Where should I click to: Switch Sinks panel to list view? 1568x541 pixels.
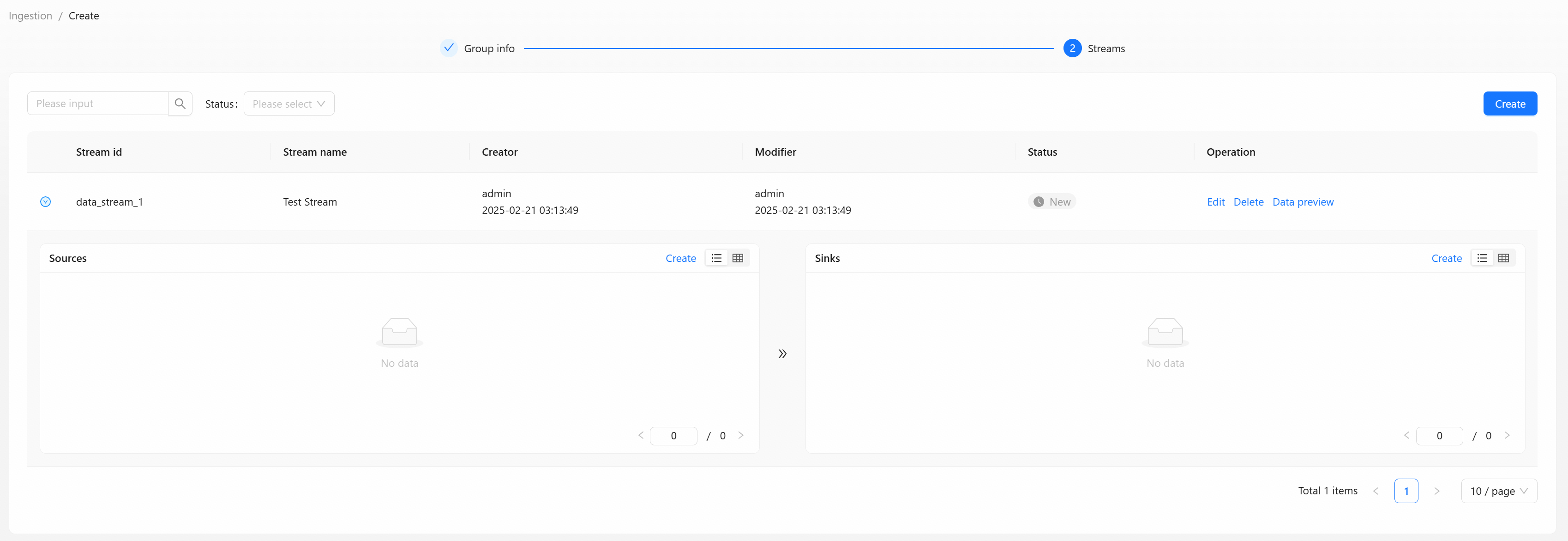click(x=1482, y=258)
